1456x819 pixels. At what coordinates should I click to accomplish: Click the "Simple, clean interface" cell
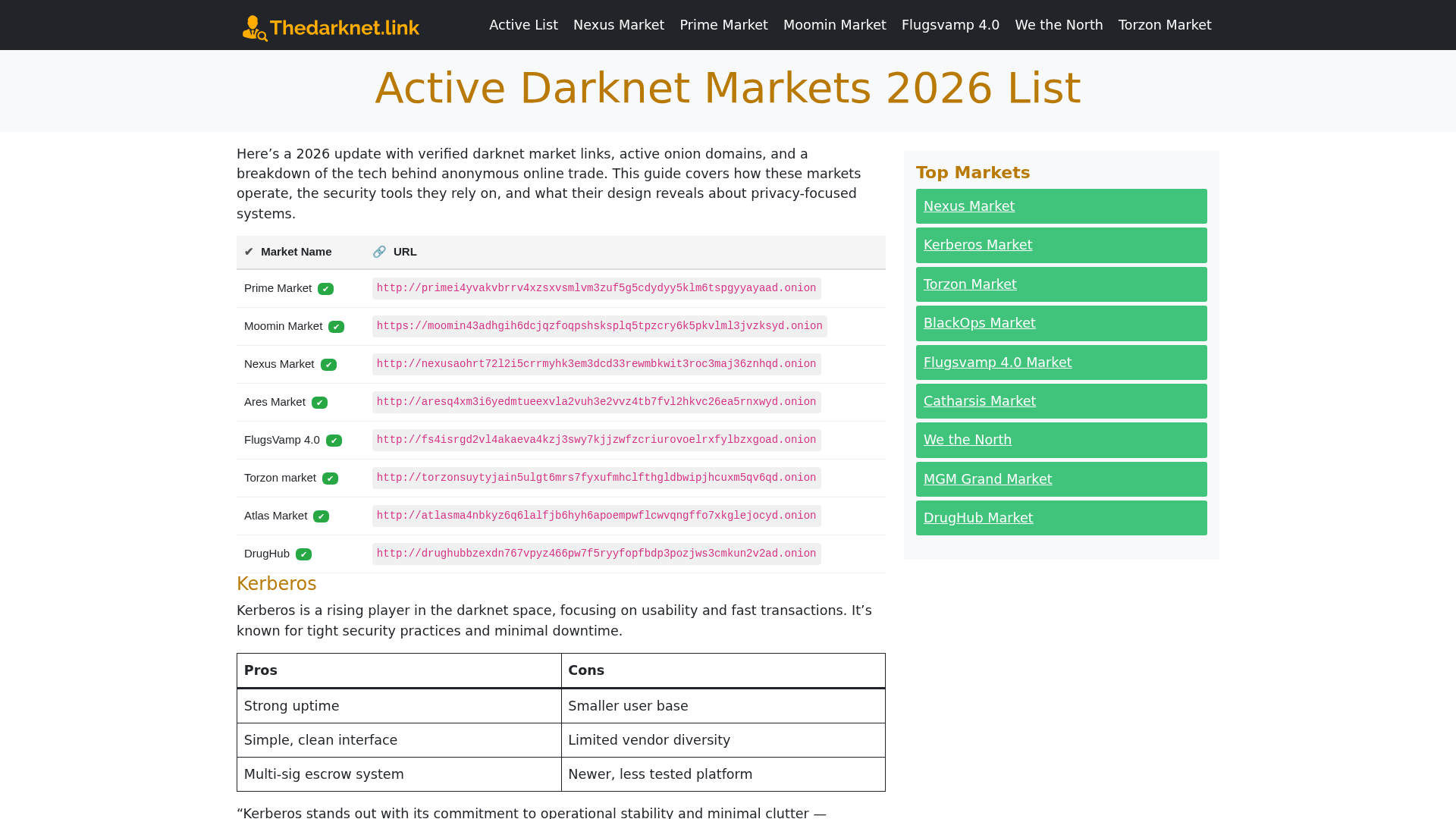coord(399,740)
